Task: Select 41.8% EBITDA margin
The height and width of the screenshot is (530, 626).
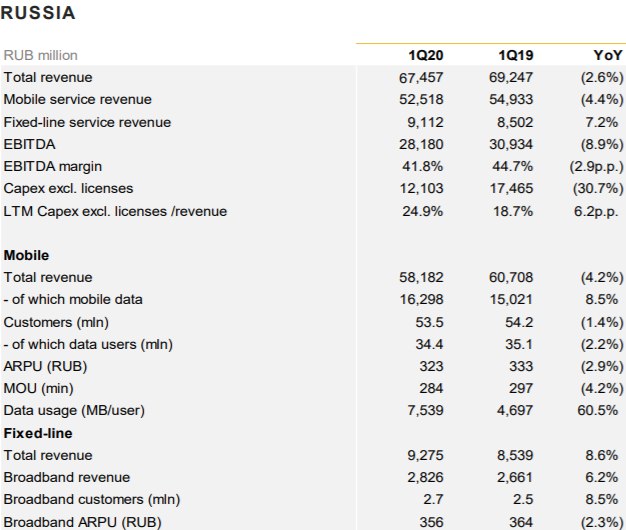Action: [x=423, y=166]
